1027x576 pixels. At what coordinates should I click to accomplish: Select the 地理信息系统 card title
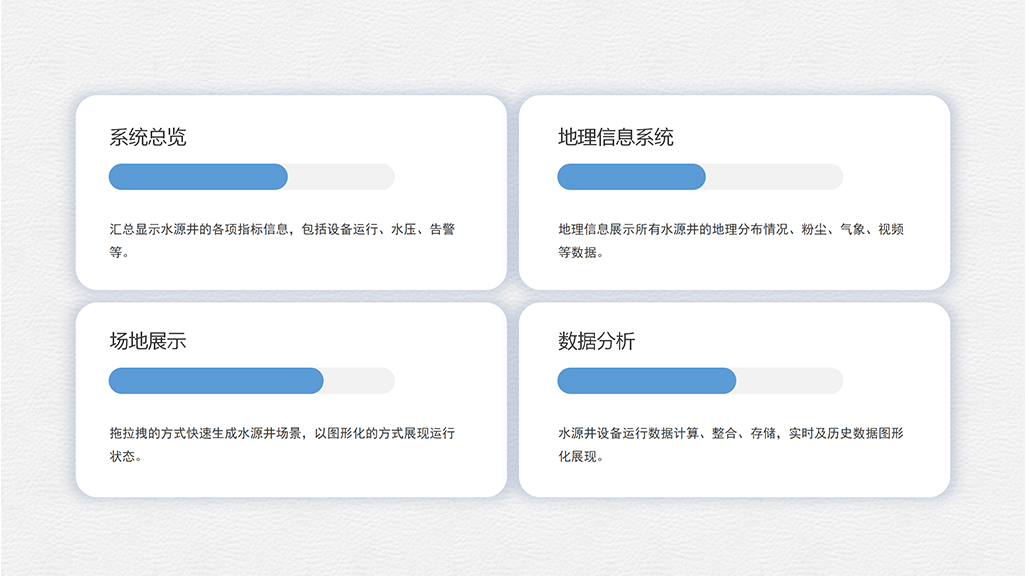tap(616, 137)
